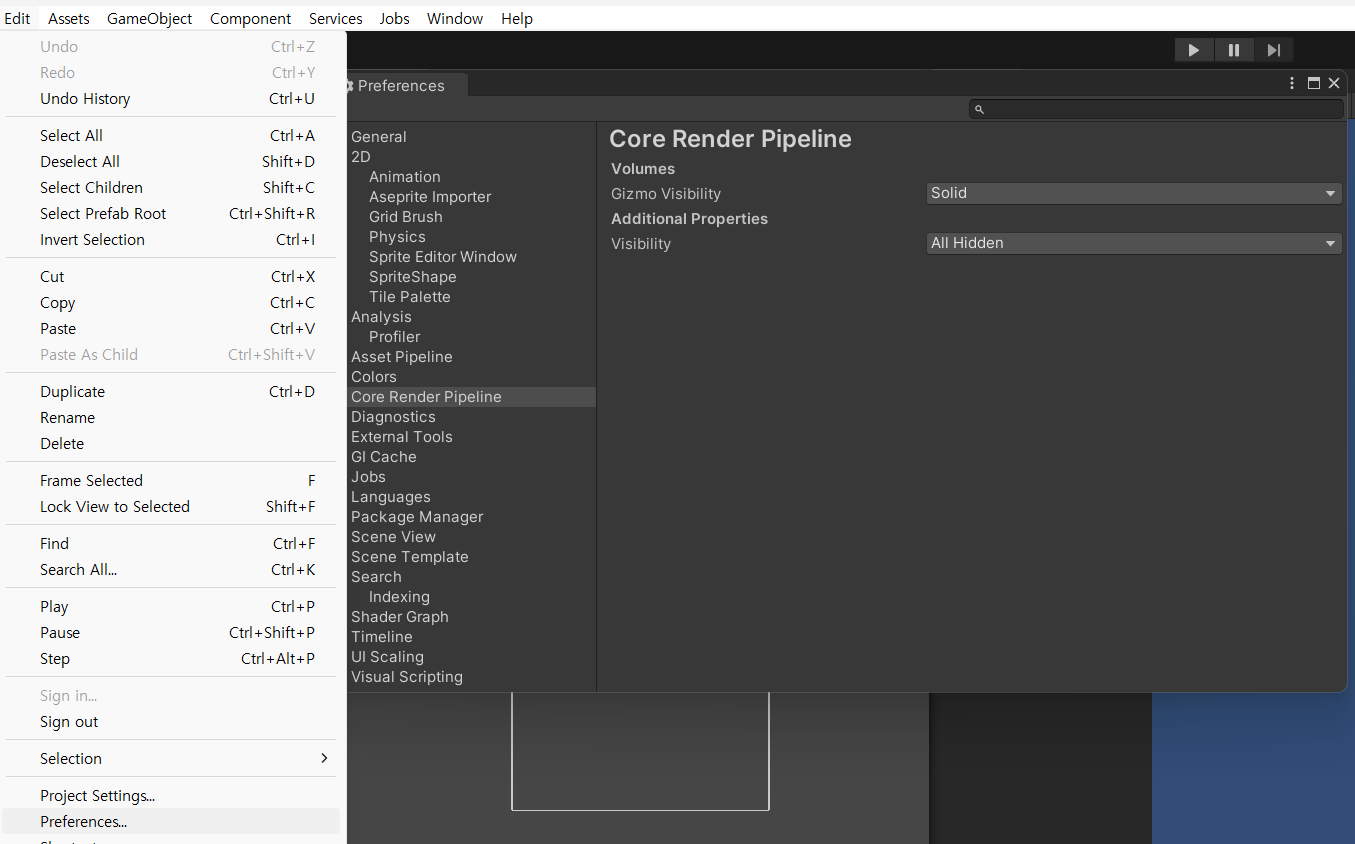Viewport: 1355px width, 844px height.
Task: Choose Undo History from Edit menu
Action: coord(172,98)
